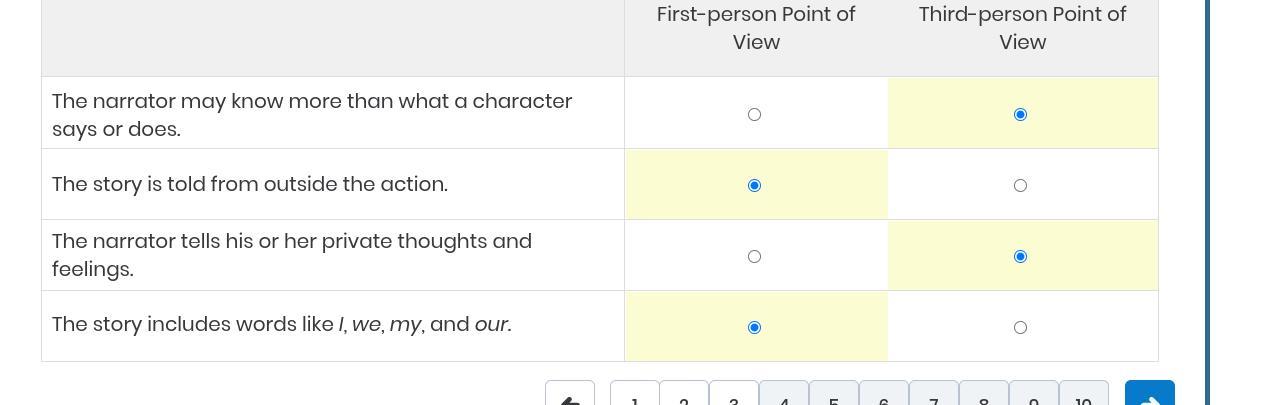Mark Third-person for words like I, we
This screenshot has width=1274, height=405.
tap(1020, 328)
